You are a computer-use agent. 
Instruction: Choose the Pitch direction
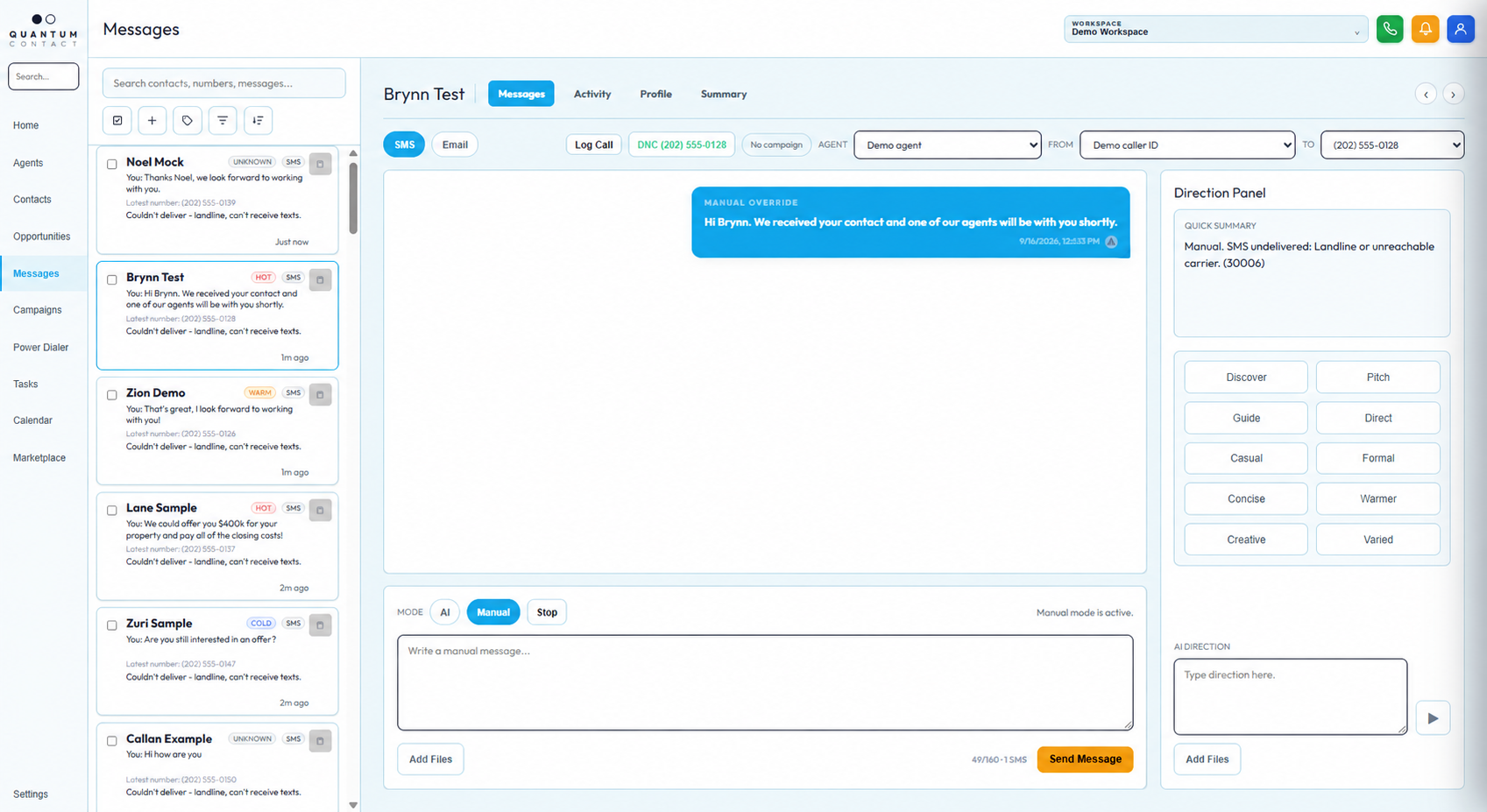click(x=1377, y=378)
